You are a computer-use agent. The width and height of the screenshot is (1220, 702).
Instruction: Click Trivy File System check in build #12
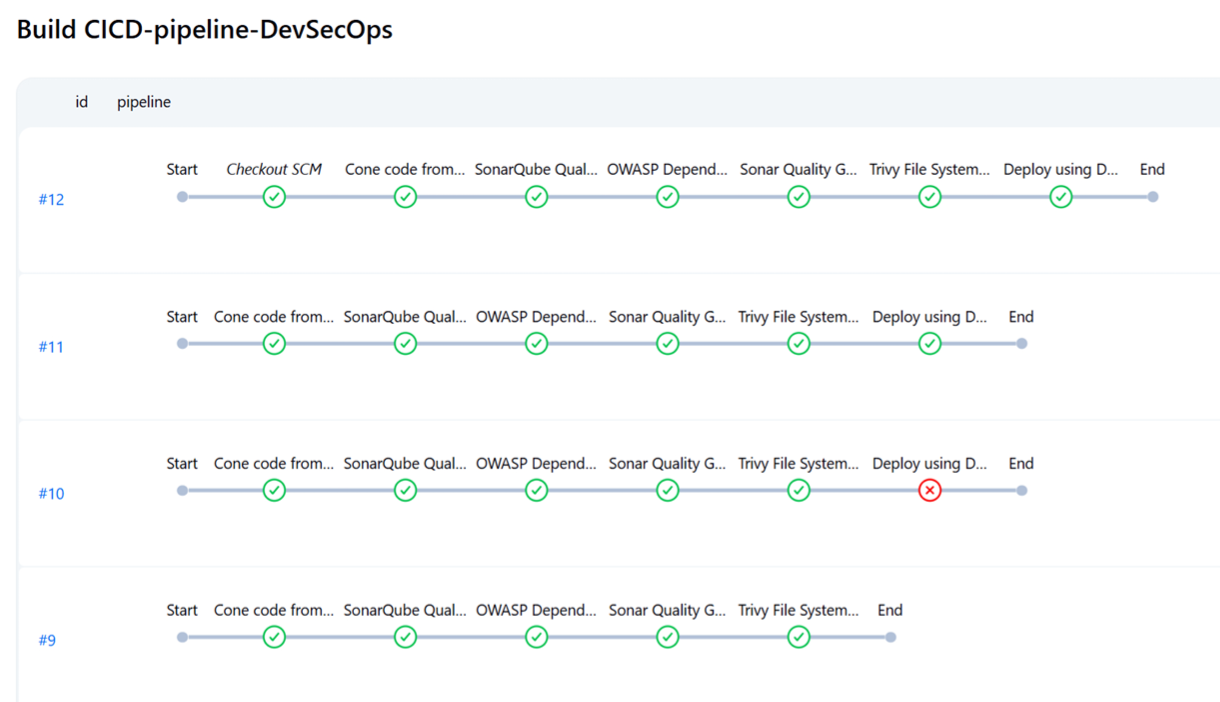tap(930, 197)
